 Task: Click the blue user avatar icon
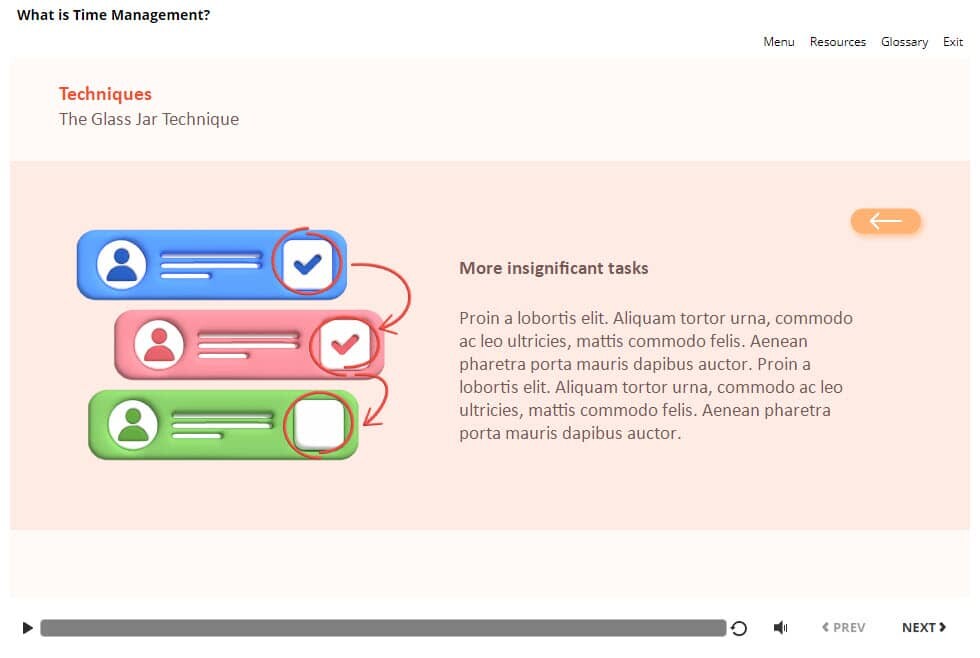(122, 264)
